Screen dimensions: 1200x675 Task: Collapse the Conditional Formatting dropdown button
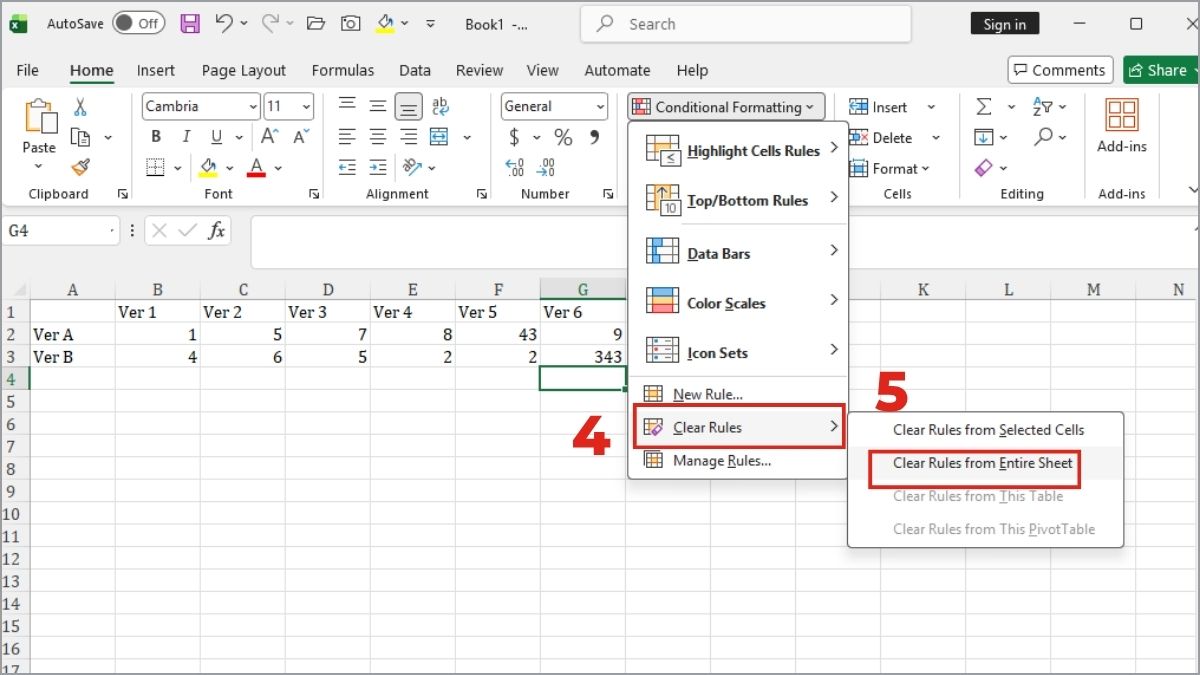click(x=727, y=107)
